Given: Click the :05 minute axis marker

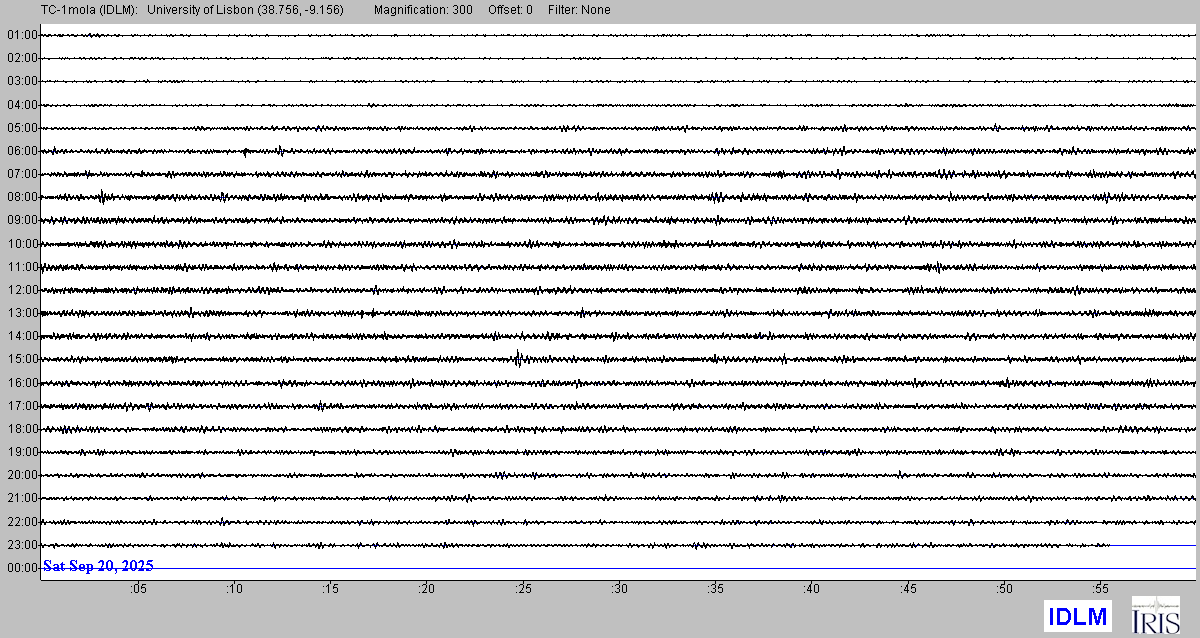Looking at the screenshot, I should click(x=138, y=590).
